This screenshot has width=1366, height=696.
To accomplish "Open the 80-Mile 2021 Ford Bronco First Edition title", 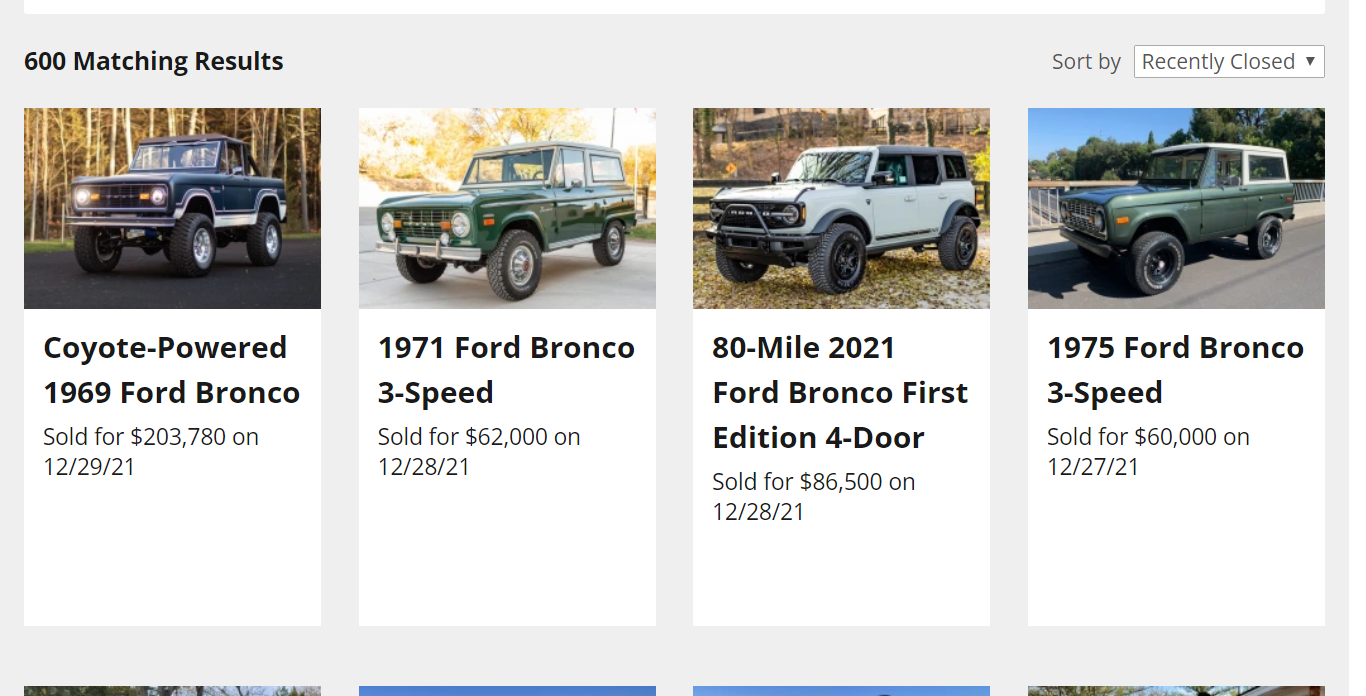I will click(x=840, y=392).
